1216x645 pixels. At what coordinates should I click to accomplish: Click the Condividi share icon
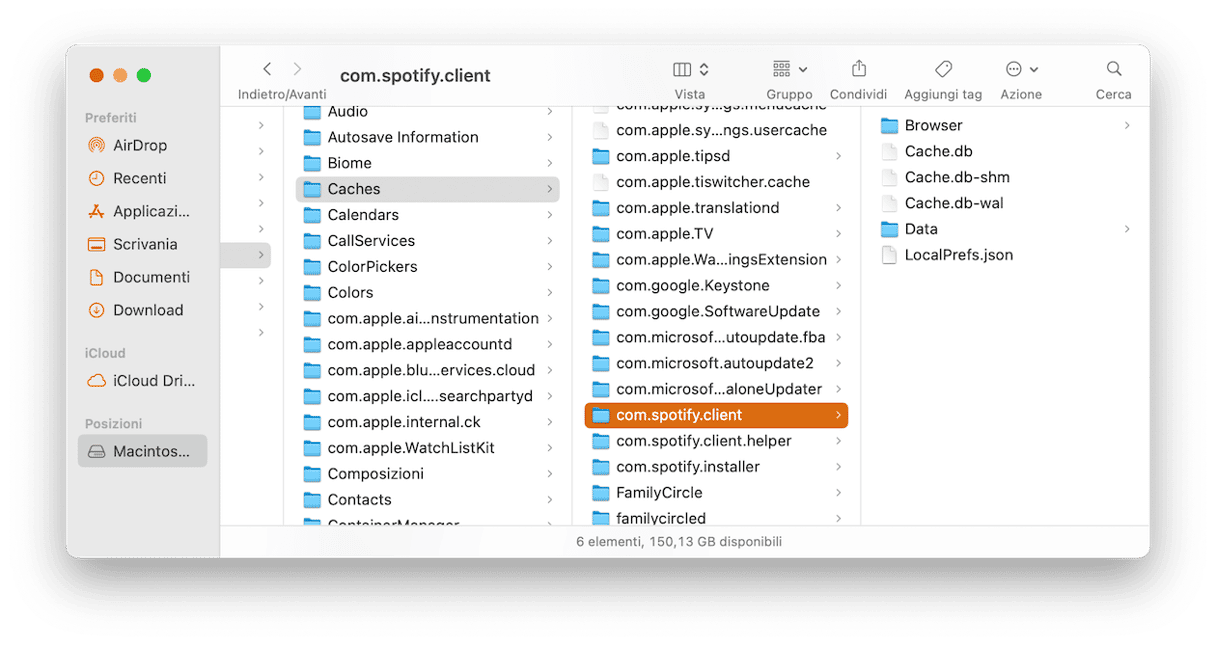858,69
